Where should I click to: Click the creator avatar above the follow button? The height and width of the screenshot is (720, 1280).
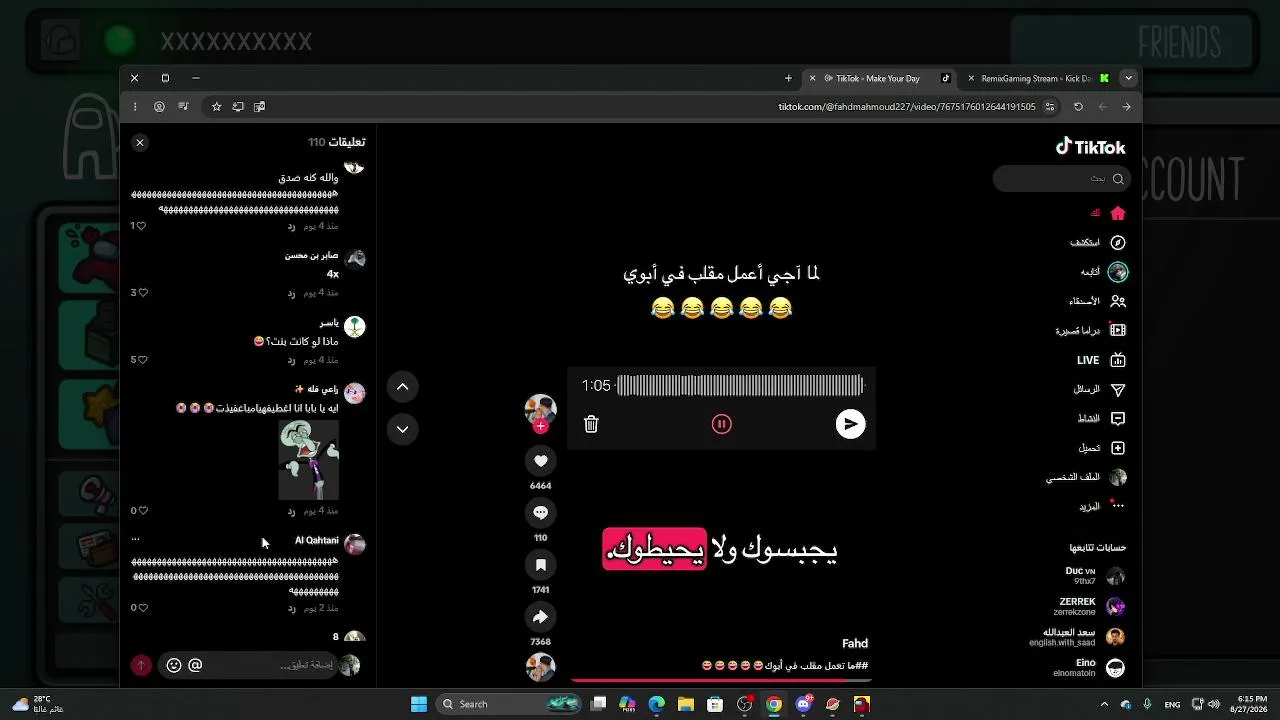coord(541,408)
